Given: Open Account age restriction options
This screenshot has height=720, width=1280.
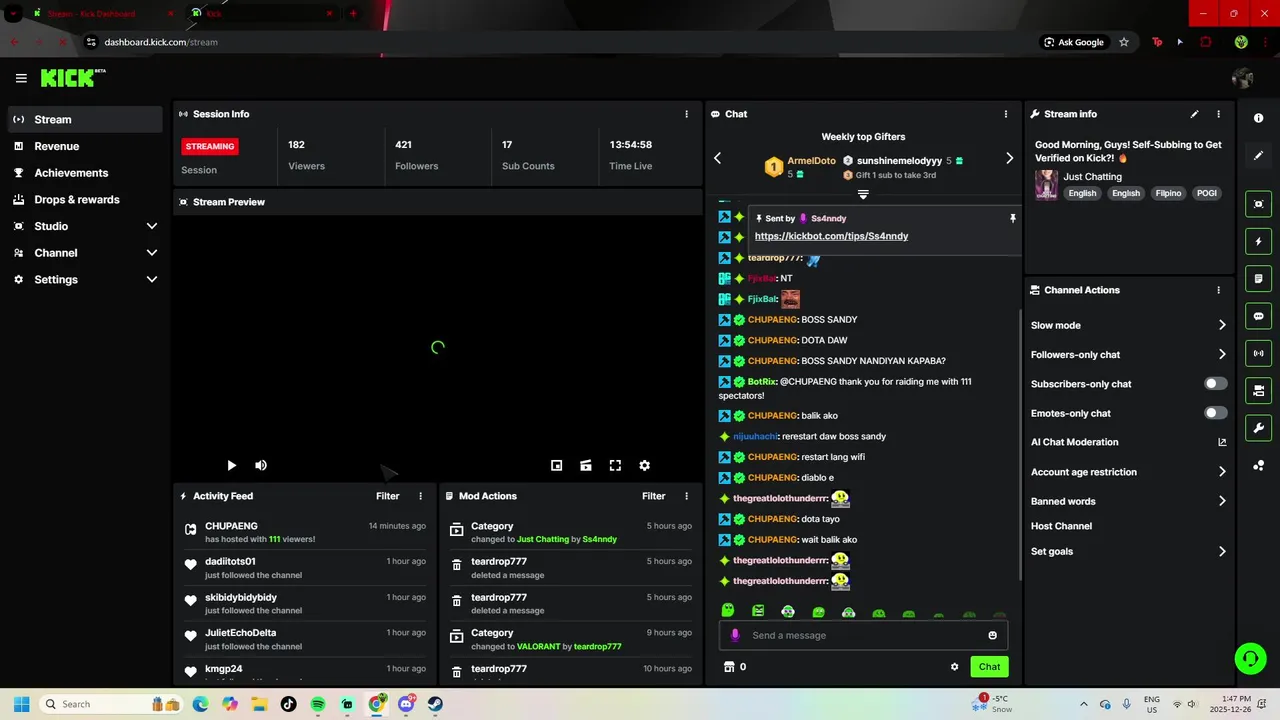Looking at the screenshot, I should 1128,472.
